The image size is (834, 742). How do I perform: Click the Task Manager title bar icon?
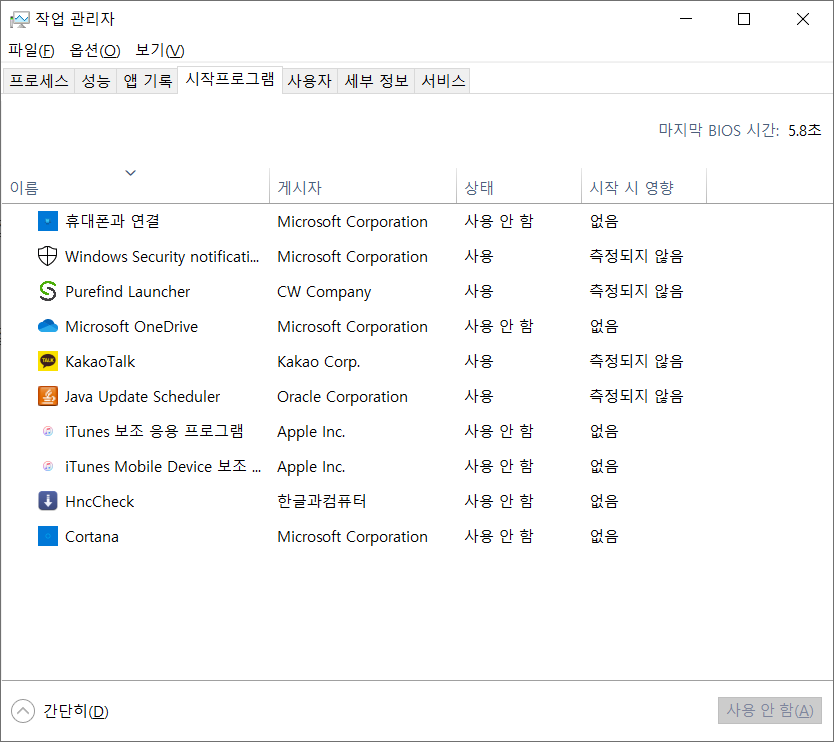pyautogui.click(x=22, y=17)
